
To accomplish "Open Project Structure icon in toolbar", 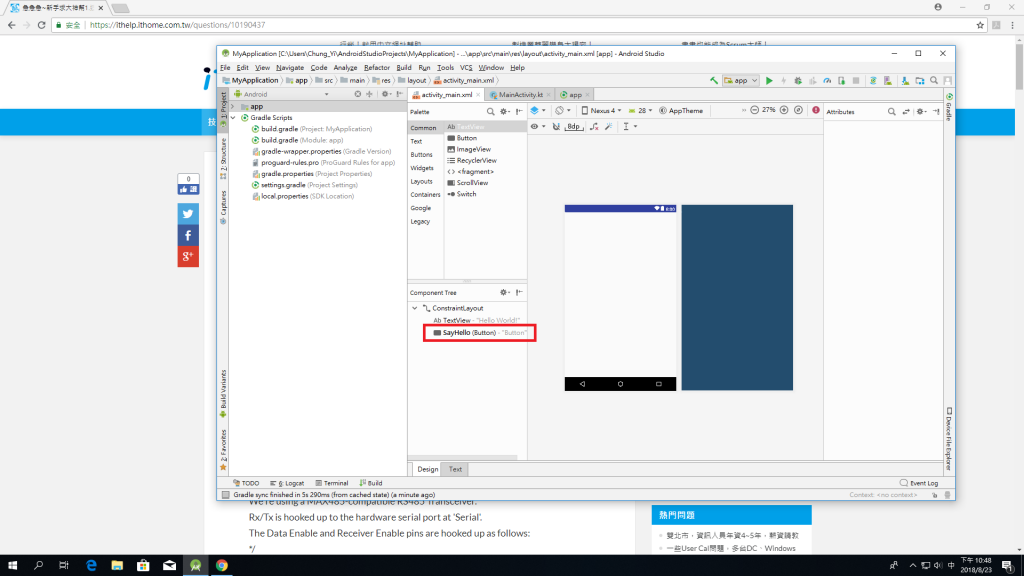I will coord(920,81).
